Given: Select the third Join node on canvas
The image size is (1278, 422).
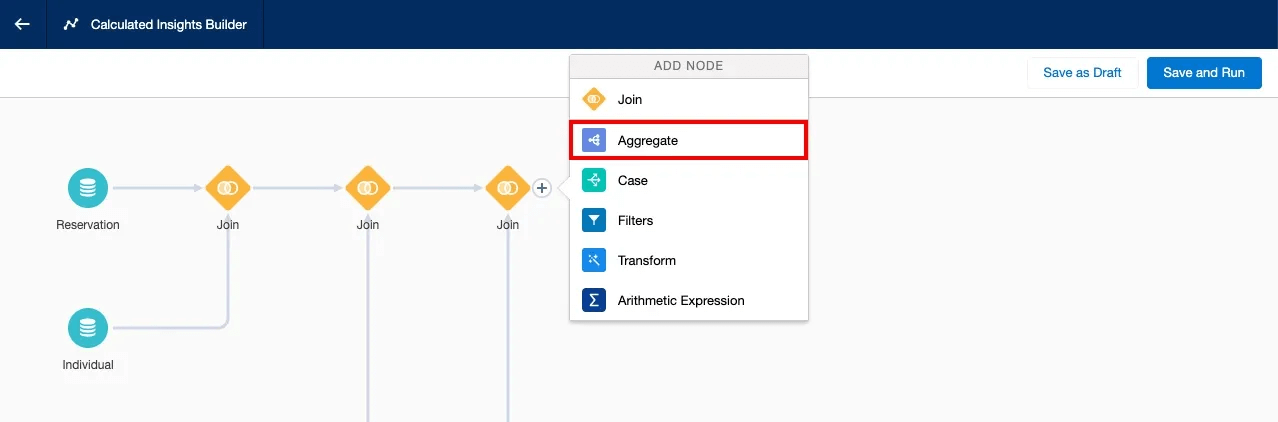Looking at the screenshot, I should (x=508, y=188).
